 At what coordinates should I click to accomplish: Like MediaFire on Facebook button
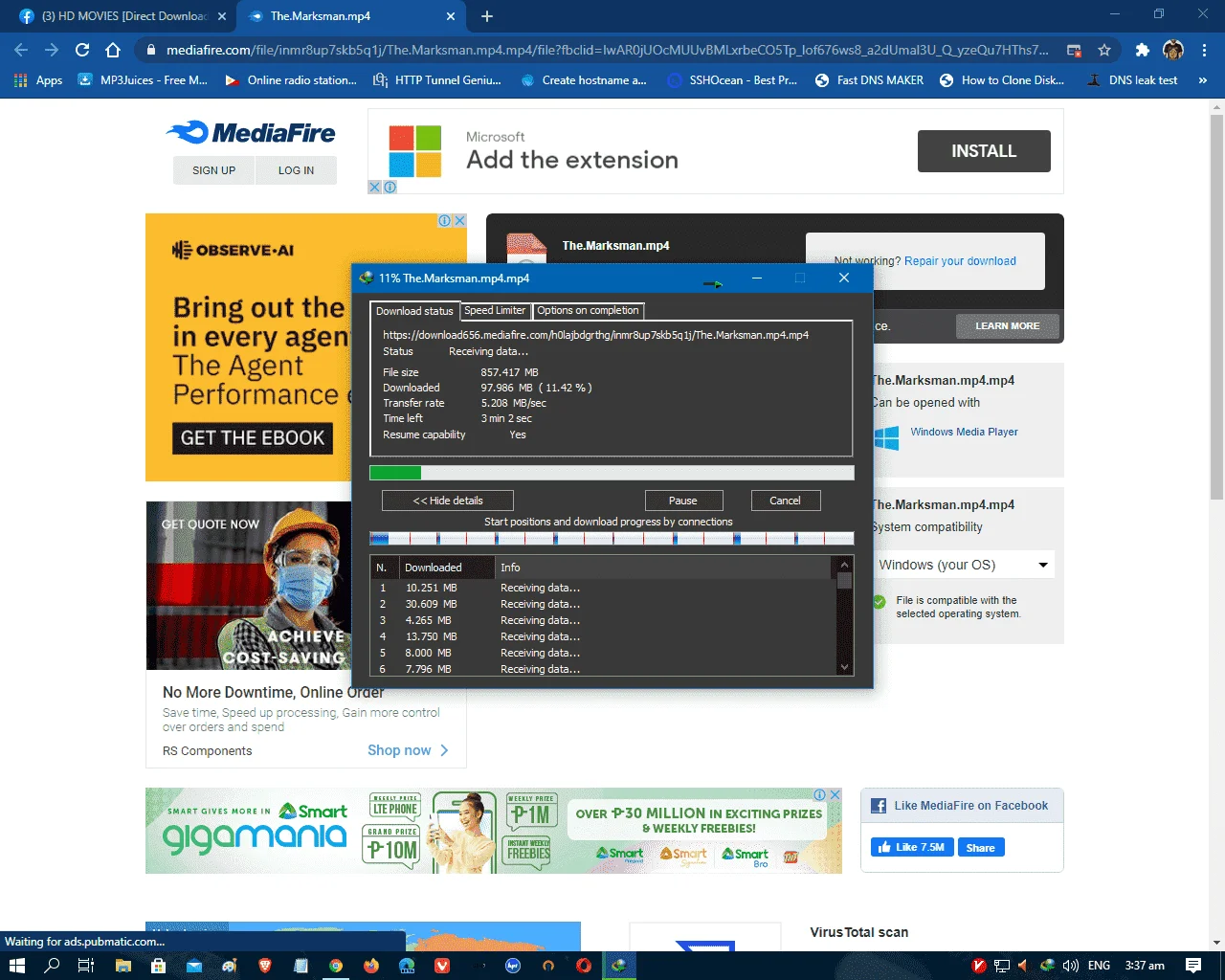[x=913, y=847]
